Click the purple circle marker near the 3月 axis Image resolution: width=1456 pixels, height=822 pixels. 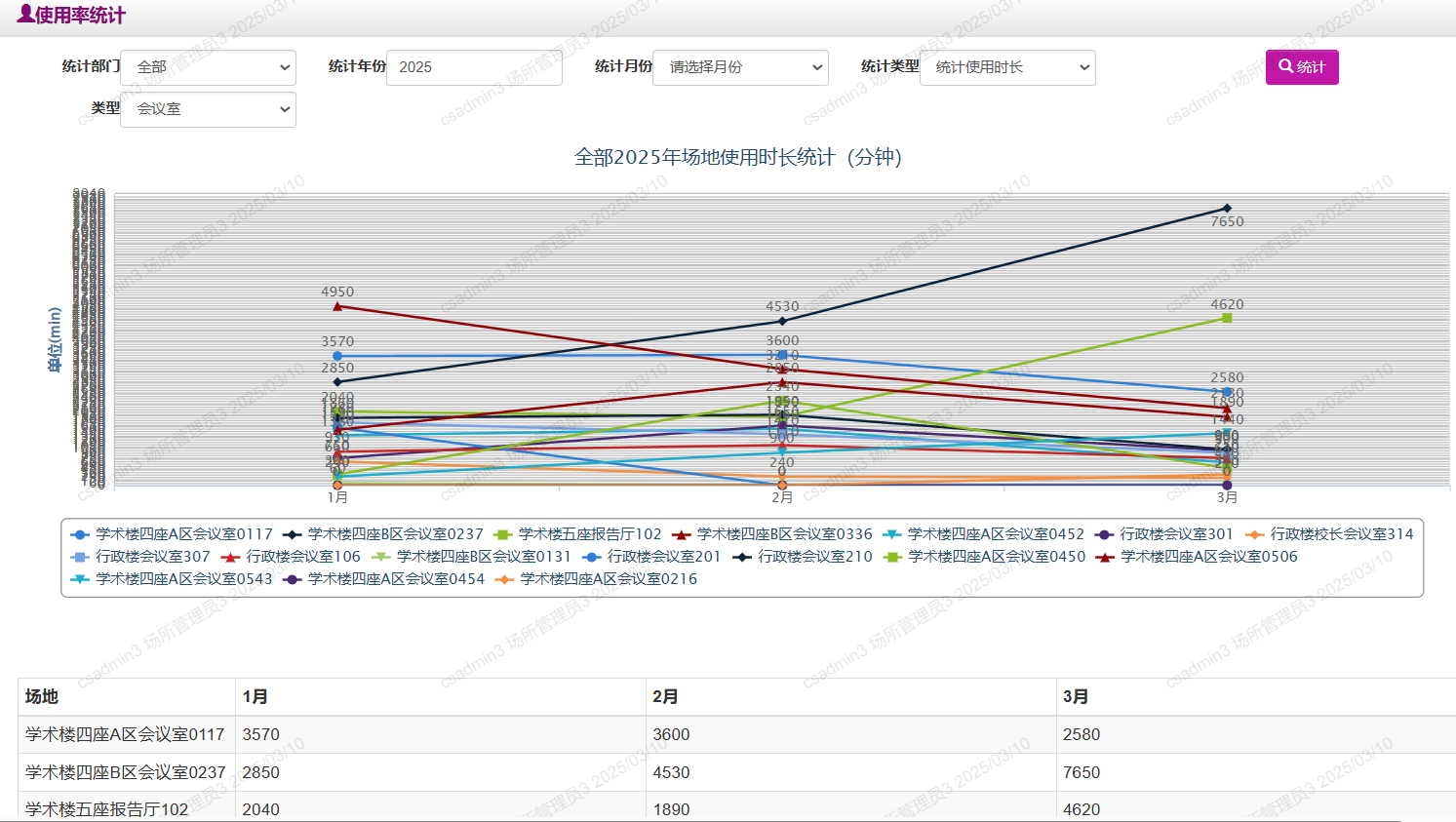(1227, 484)
